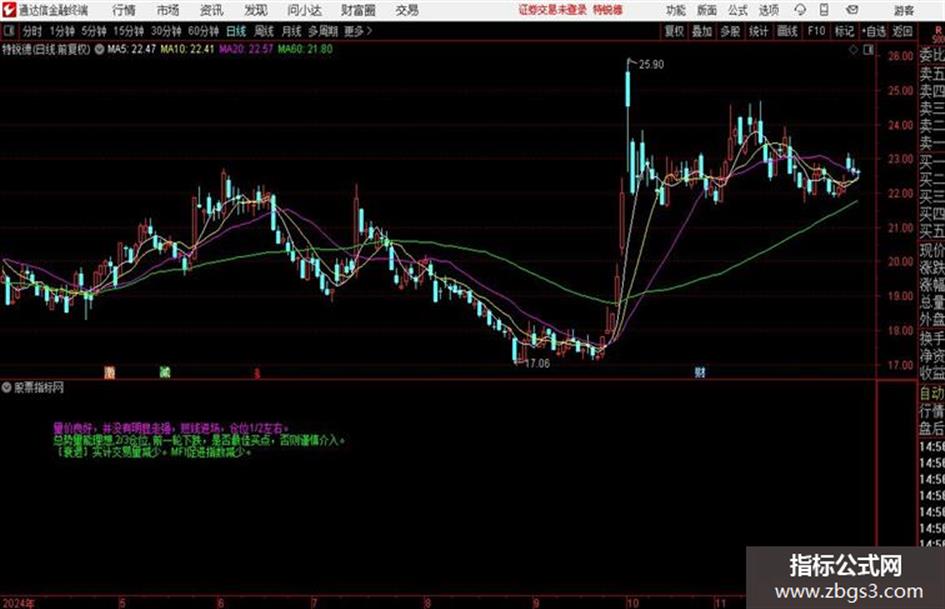Toggle the panel icon left of 分时
The height and width of the screenshot is (609, 945).
[x=8, y=31]
